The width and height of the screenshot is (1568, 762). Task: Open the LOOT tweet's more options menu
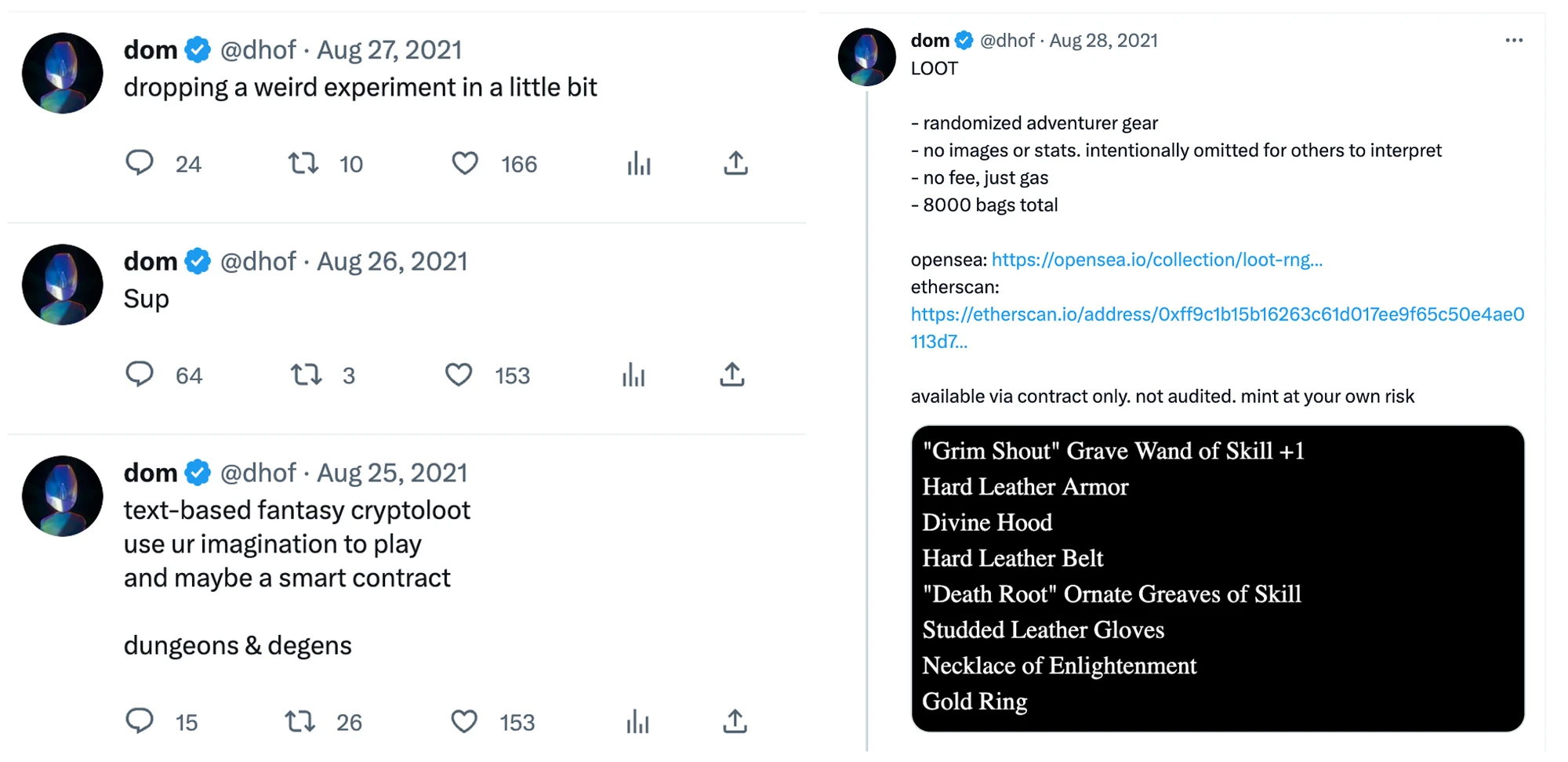tap(1514, 41)
